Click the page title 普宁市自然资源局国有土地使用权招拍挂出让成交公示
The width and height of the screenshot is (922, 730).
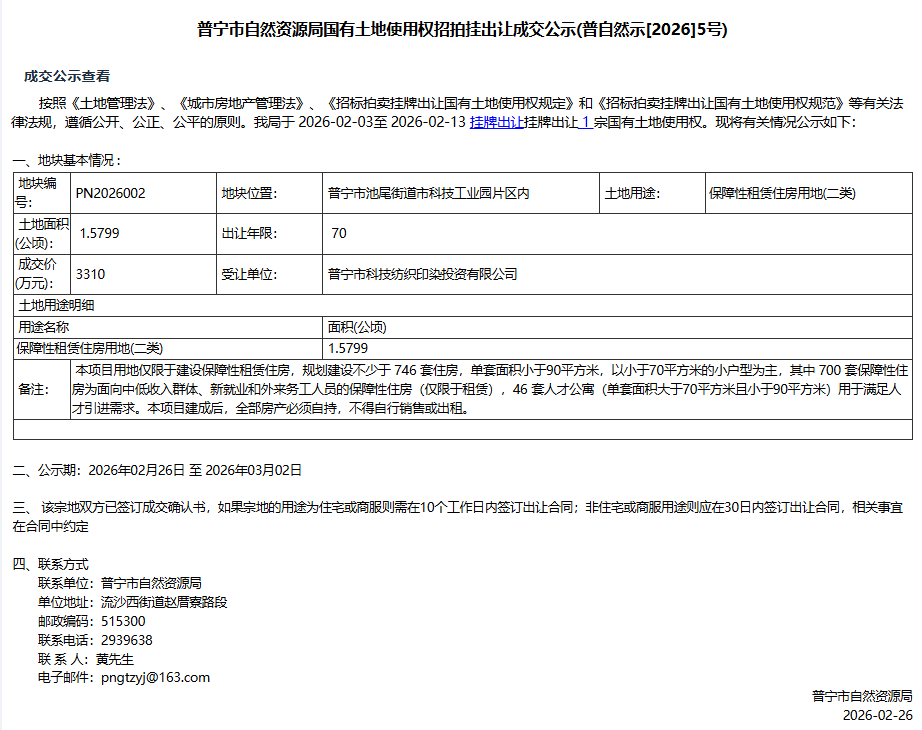tap(461, 29)
